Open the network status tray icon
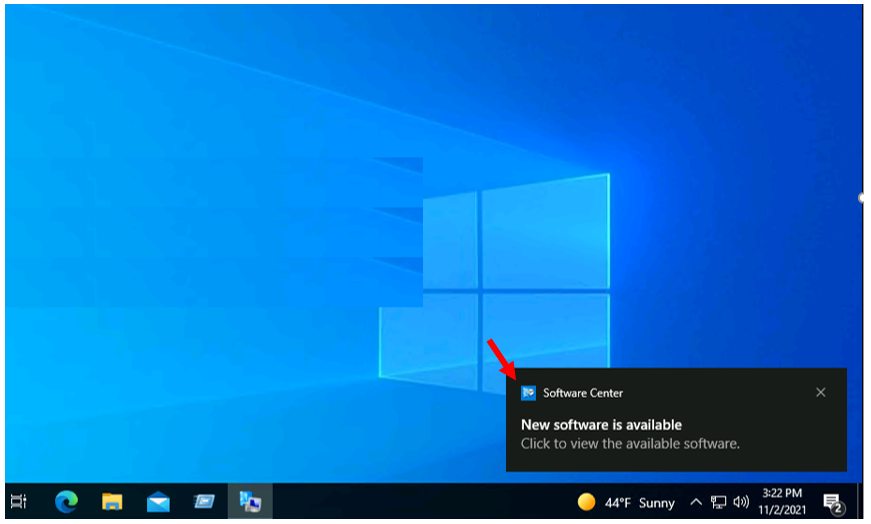The height and width of the screenshot is (524, 871). pos(719,502)
